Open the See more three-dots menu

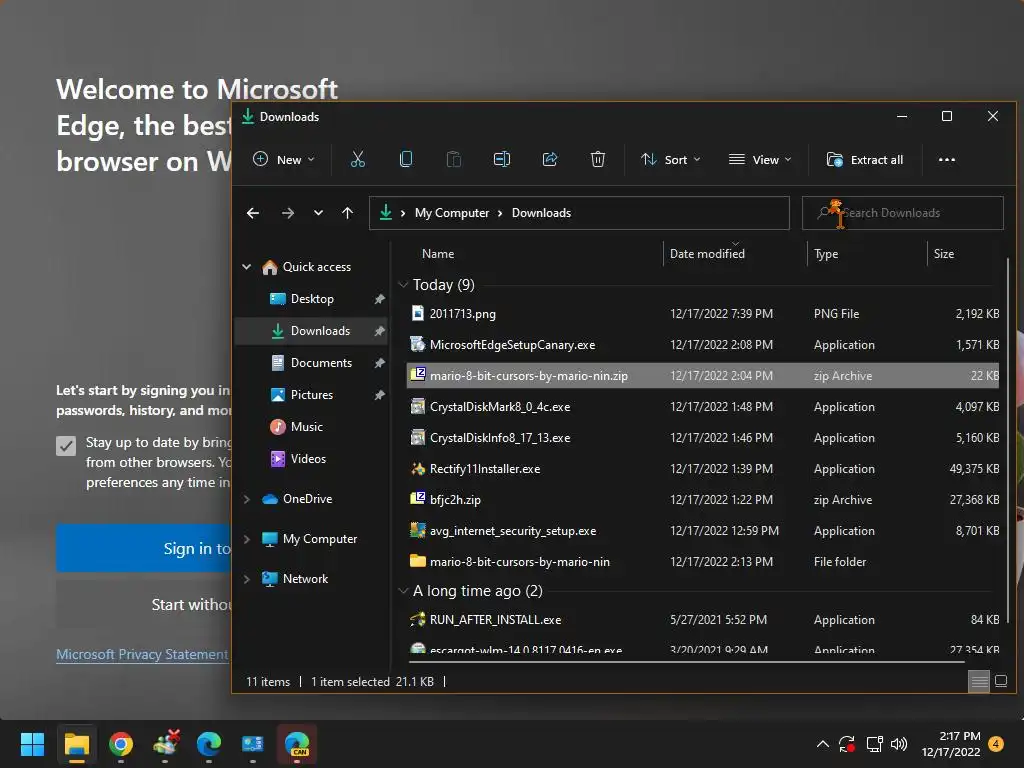click(x=947, y=159)
